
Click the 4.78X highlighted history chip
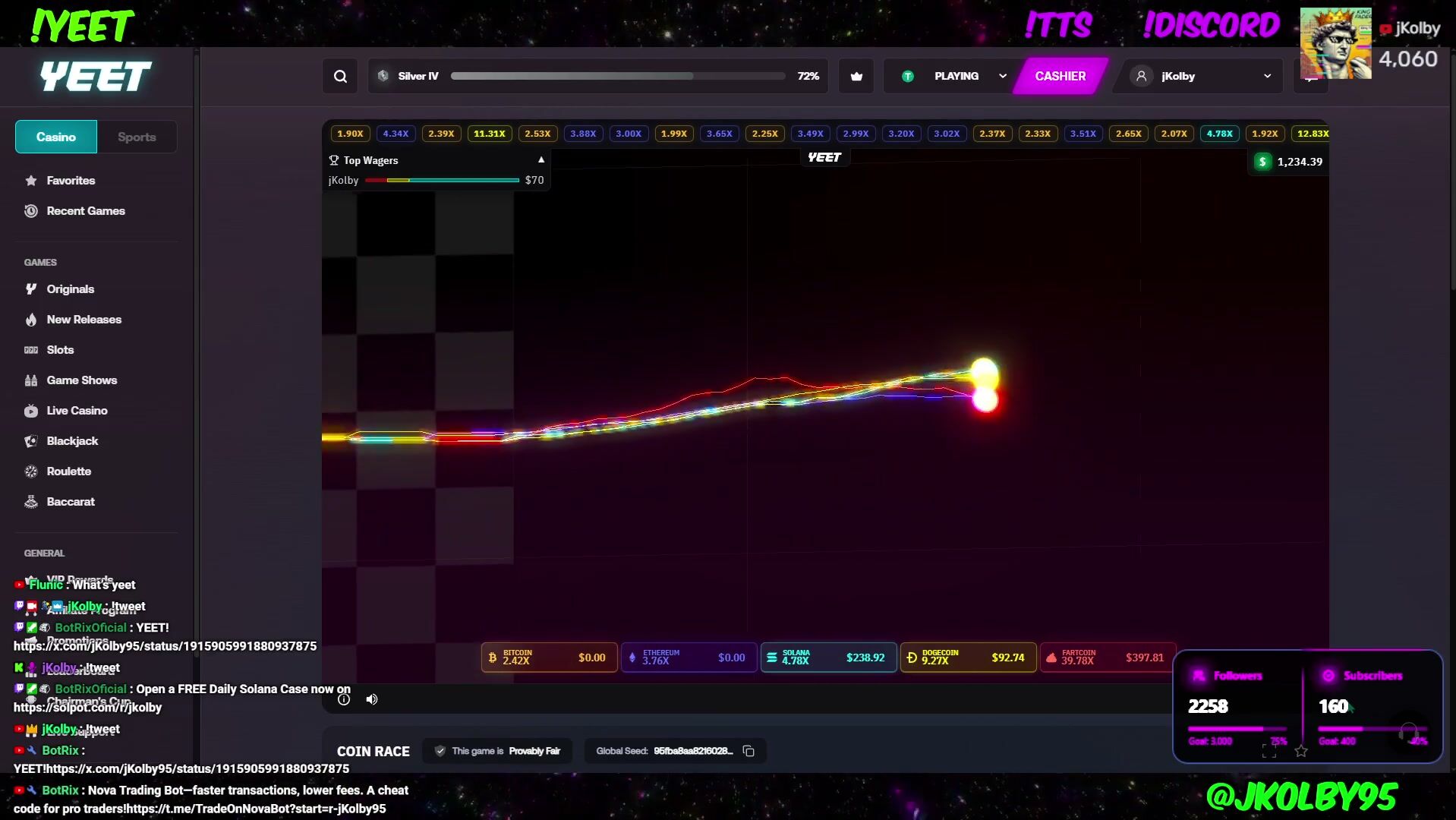tap(1220, 134)
